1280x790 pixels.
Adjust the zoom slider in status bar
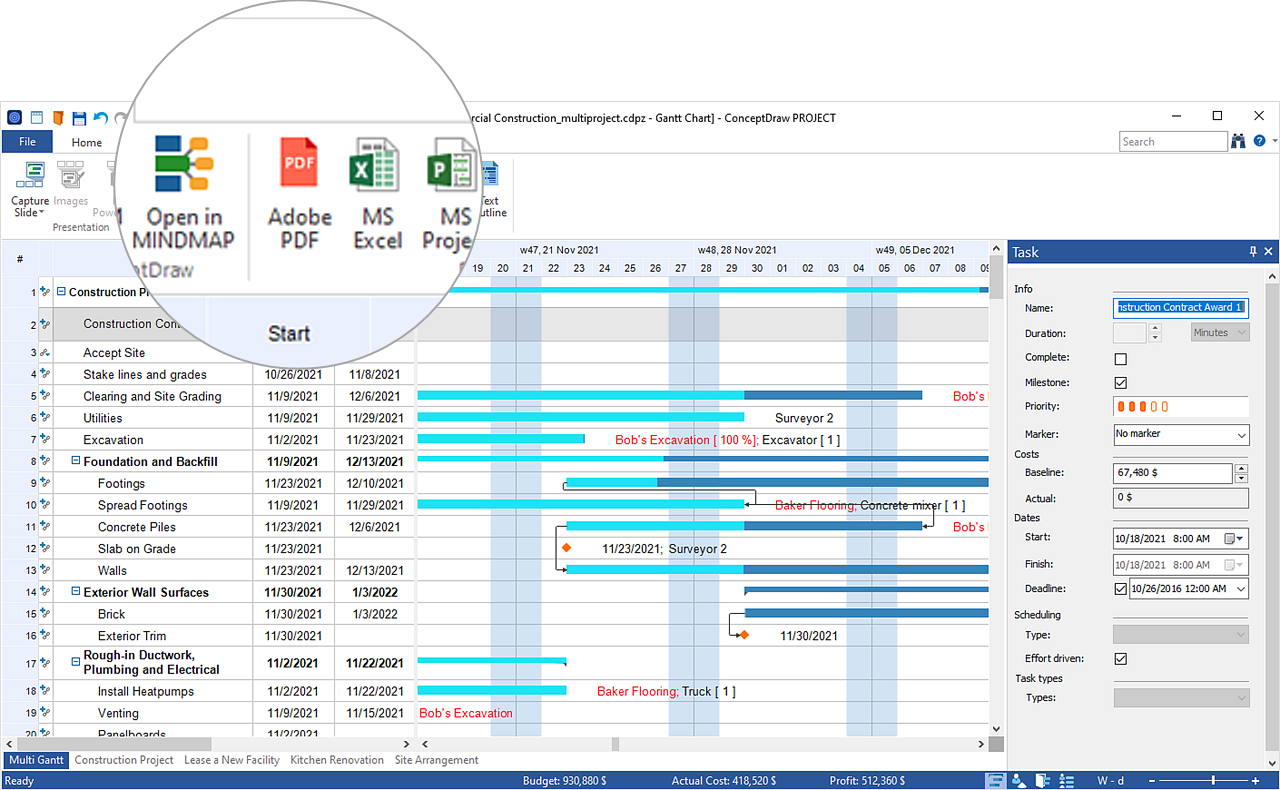(1214, 780)
